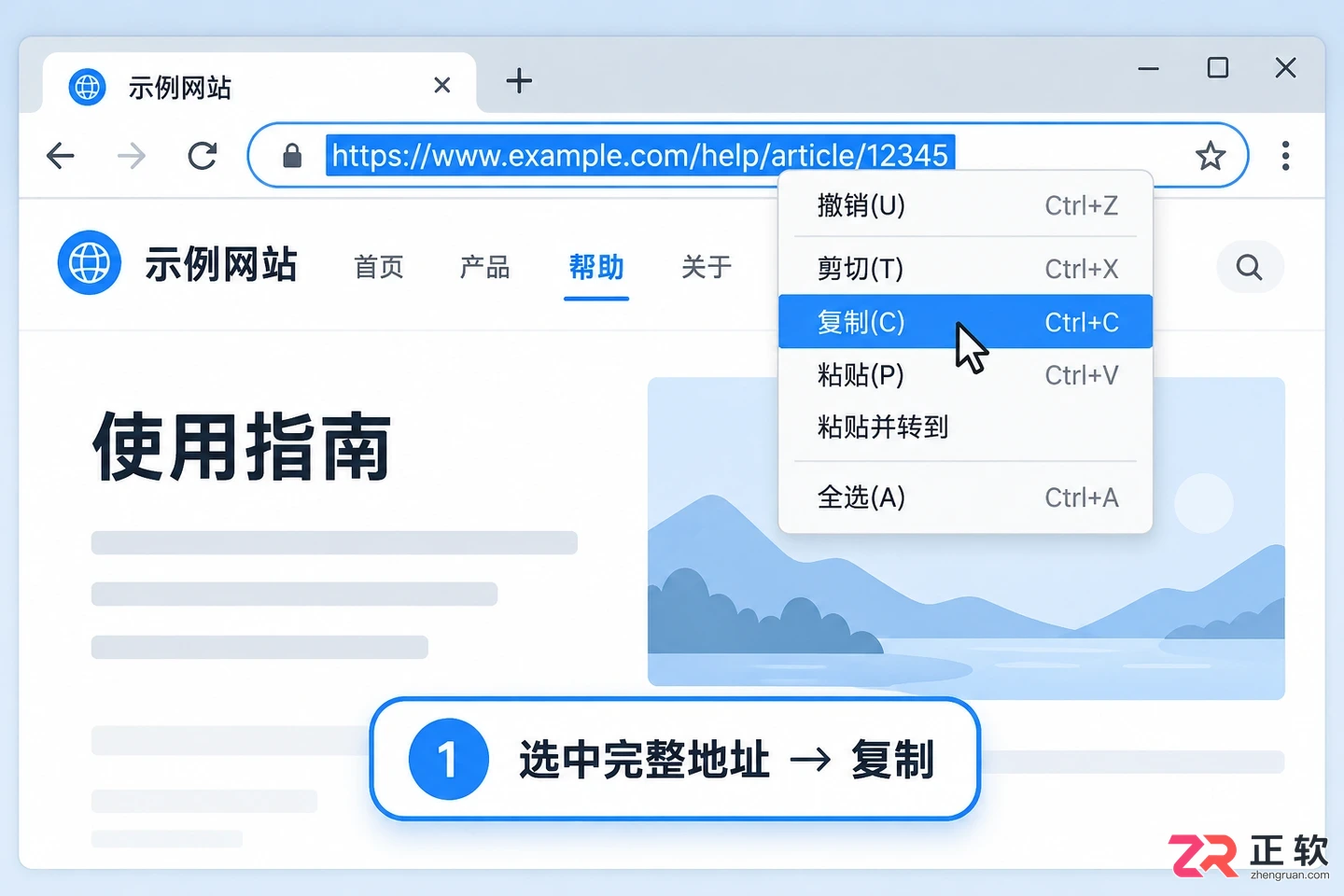
Task: Open the three-dot browser menu
Action: click(1285, 156)
